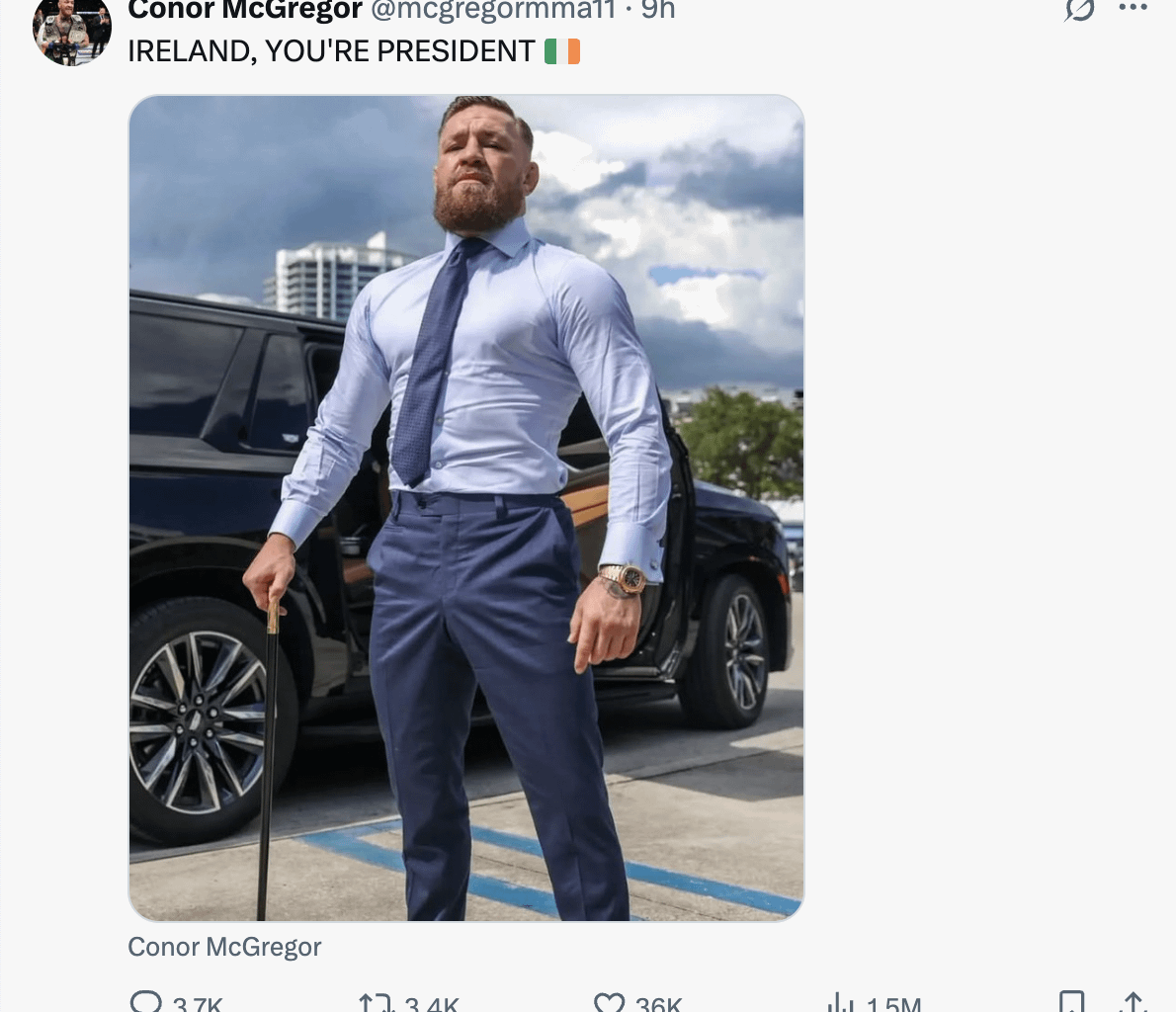
Task: Open Conor McGregor's profile avatar picture
Action: (x=72, y=30)
